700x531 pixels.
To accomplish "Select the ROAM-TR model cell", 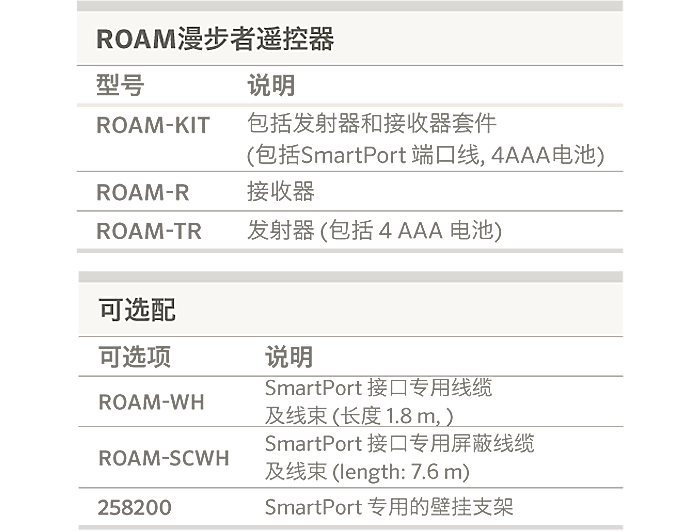I will pos(148,231).
